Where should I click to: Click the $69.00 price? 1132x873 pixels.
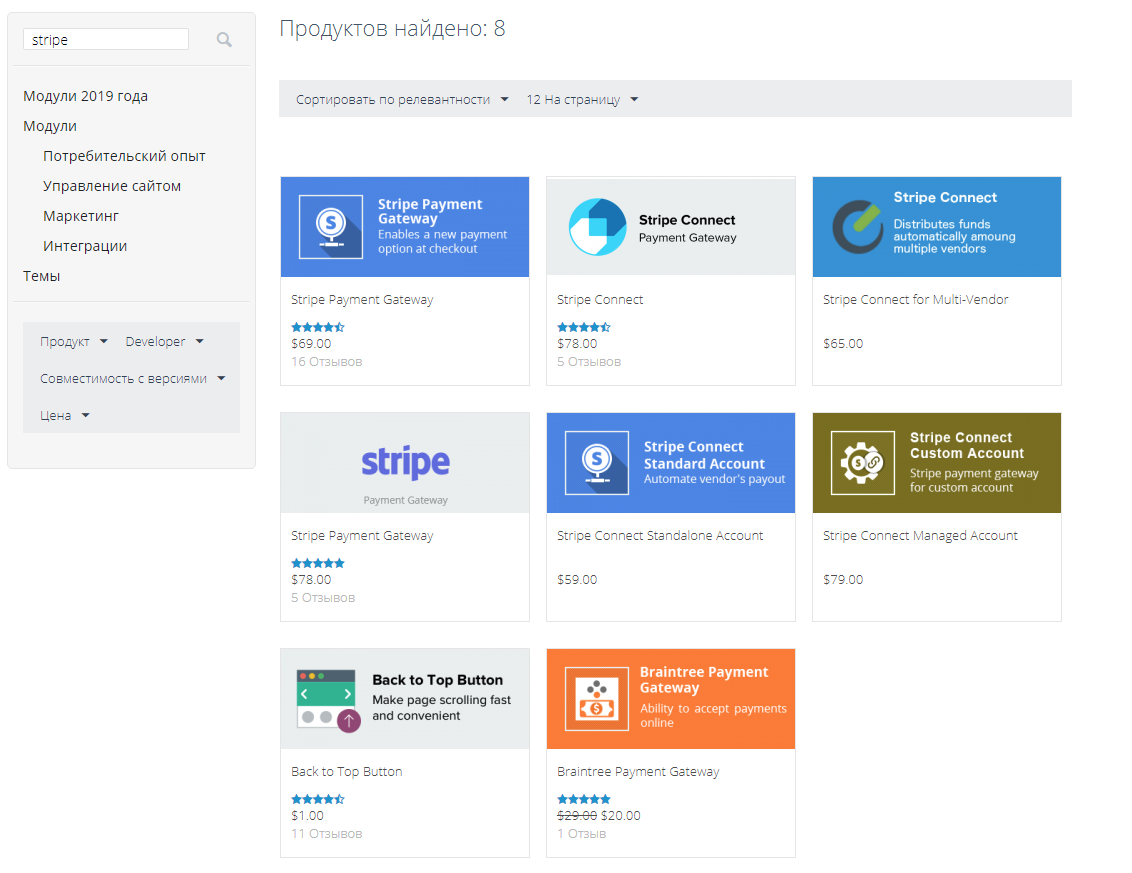tap(311, 344)
